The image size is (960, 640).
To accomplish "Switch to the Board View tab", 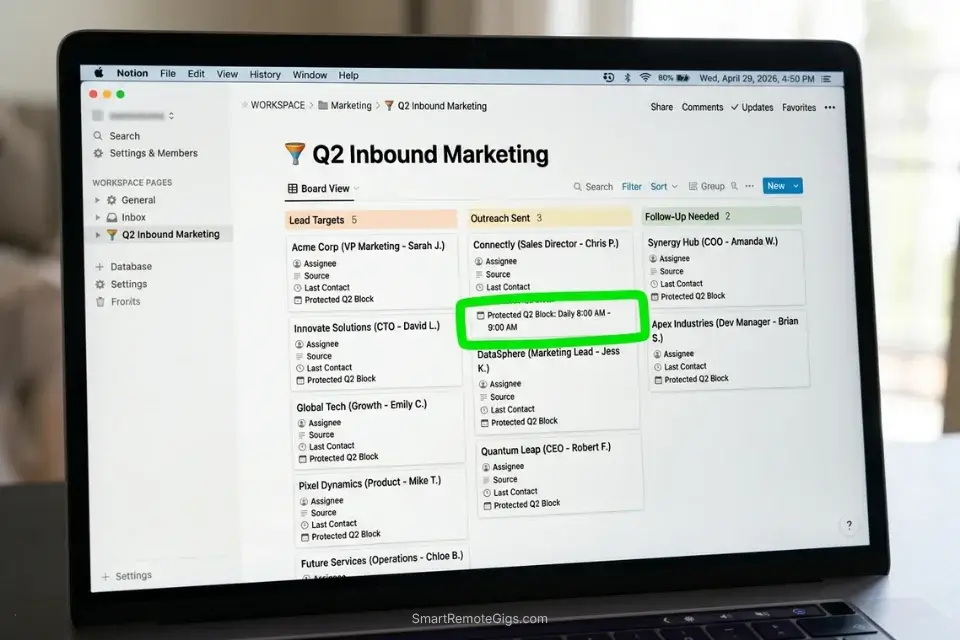I will pyautogui.click(x=322, y=188).
